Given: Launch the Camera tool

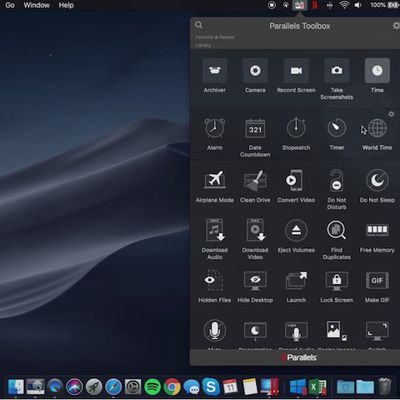Looking at the screenshot, I should (255, 70).
